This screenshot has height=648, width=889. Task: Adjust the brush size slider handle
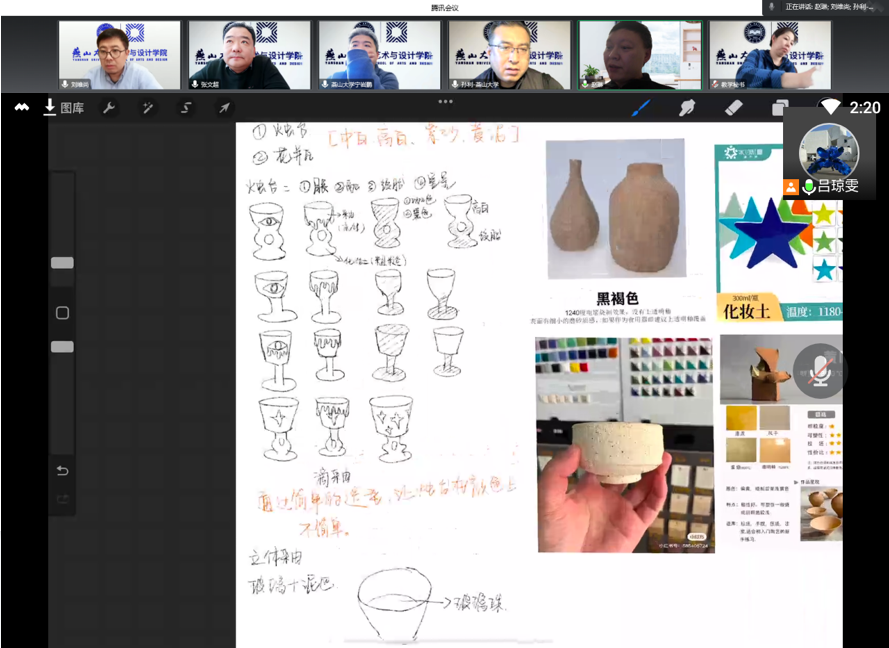coord(62,263)
